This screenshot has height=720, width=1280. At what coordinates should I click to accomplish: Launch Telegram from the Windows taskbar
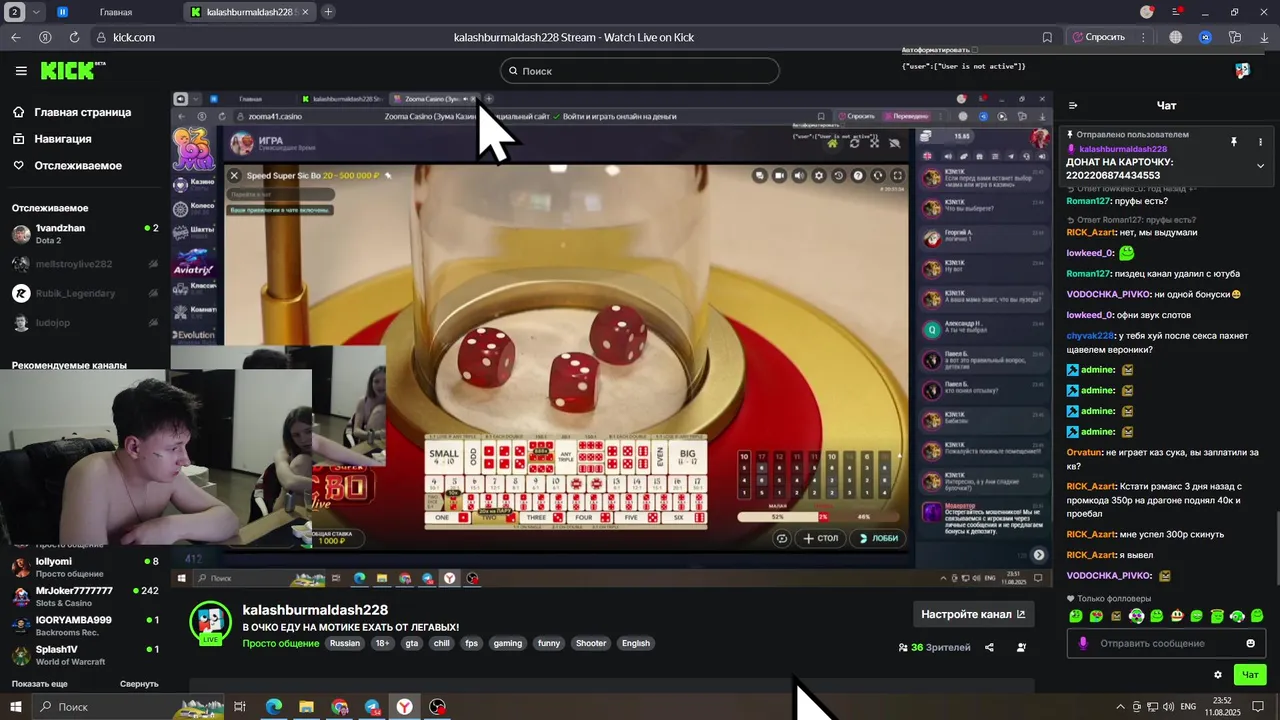[372, 707]
